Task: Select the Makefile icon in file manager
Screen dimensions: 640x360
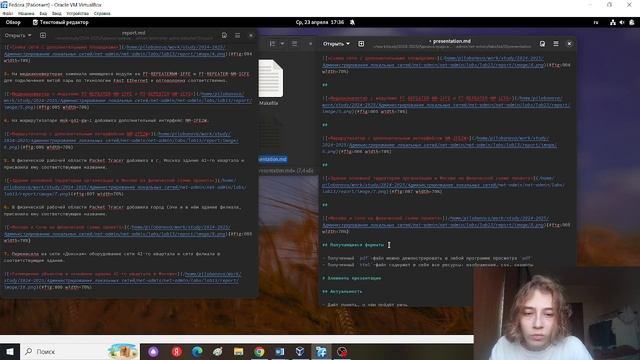Action: click(x=270, y=78)
